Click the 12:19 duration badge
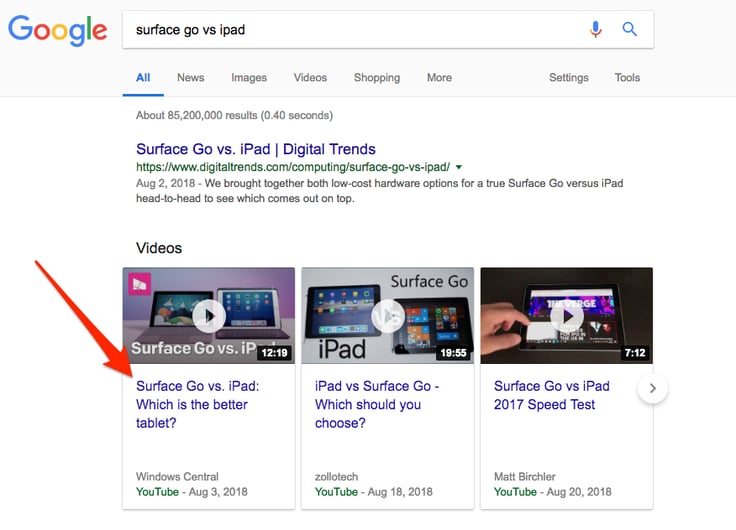 pos(275,353)
